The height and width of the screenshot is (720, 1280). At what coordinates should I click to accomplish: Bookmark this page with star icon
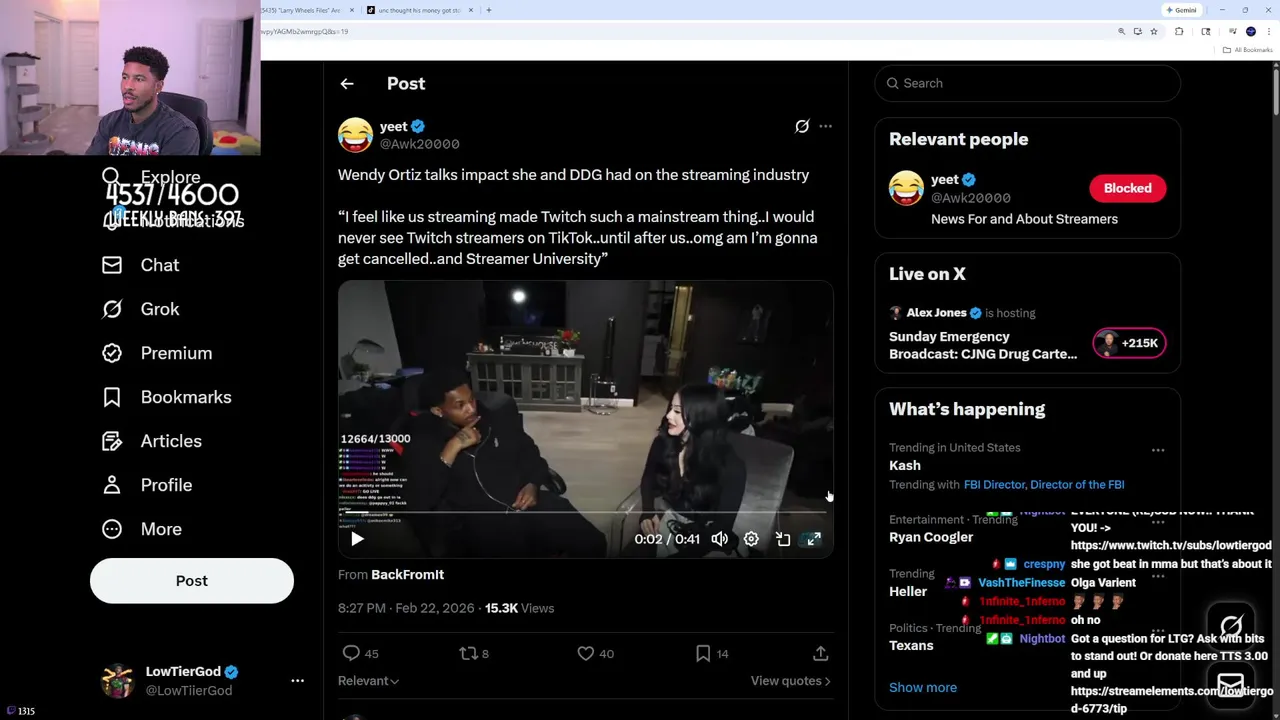1154,31
